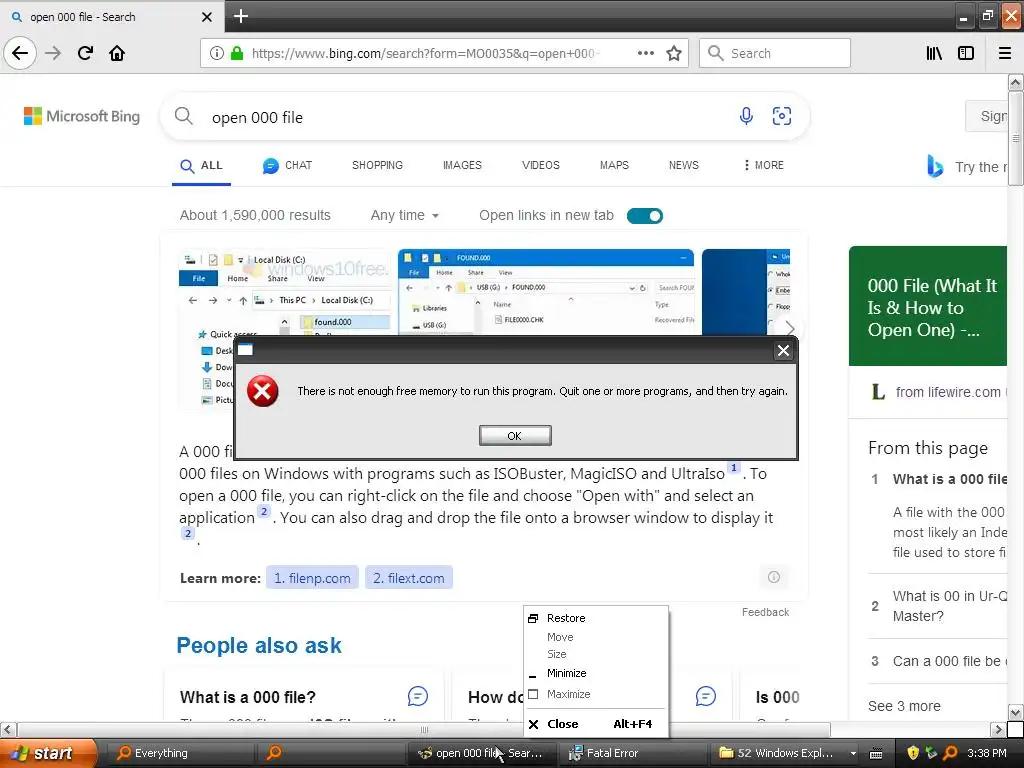1024x768 pixels.
Task: Open 'Can a 000 file be' sidebar entry
Action: click(950, 661)
